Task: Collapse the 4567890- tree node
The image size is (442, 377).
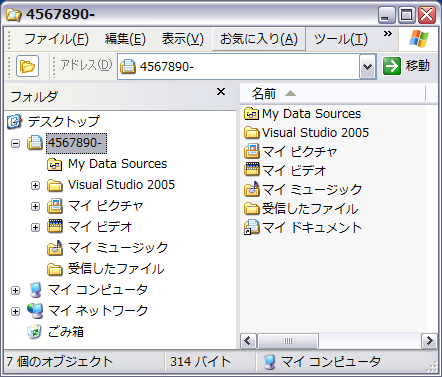Action: [15, 143]
